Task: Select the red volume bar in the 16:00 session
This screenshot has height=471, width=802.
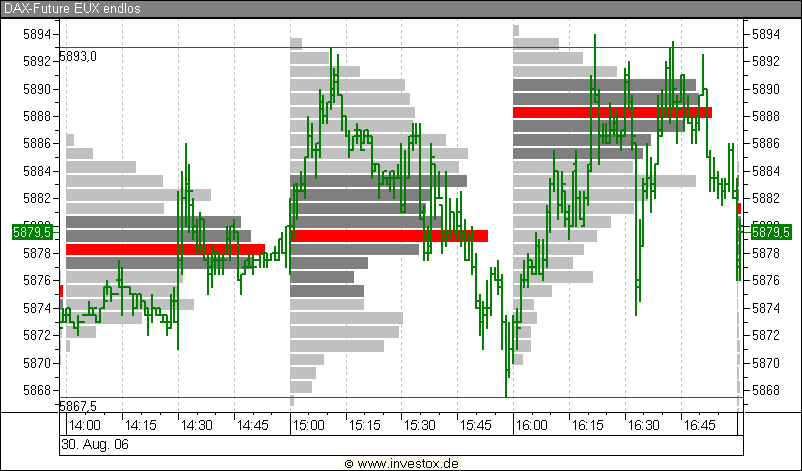Action: (x=612, y=112)
